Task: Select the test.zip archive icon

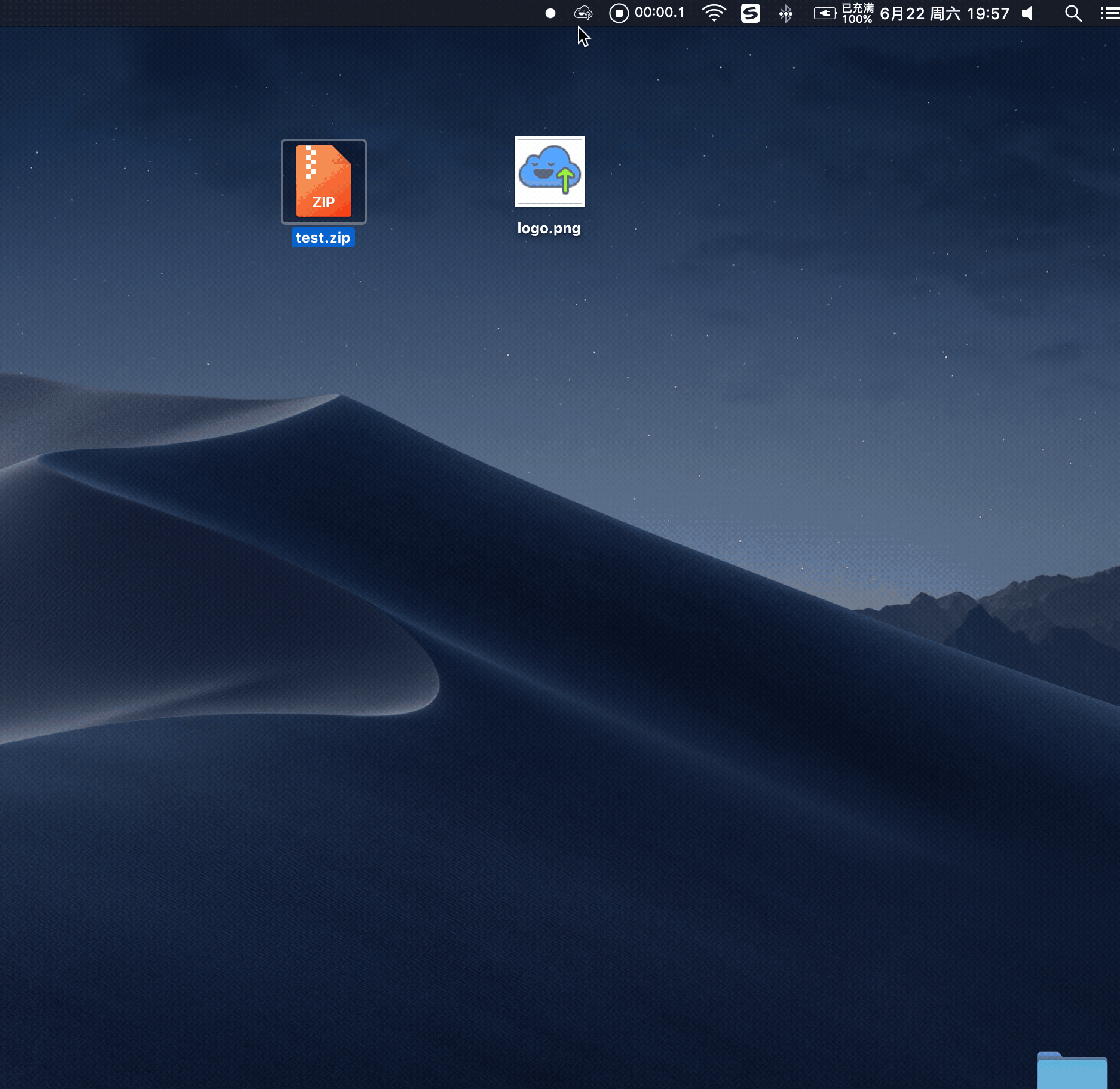Action: coord(323,181)
